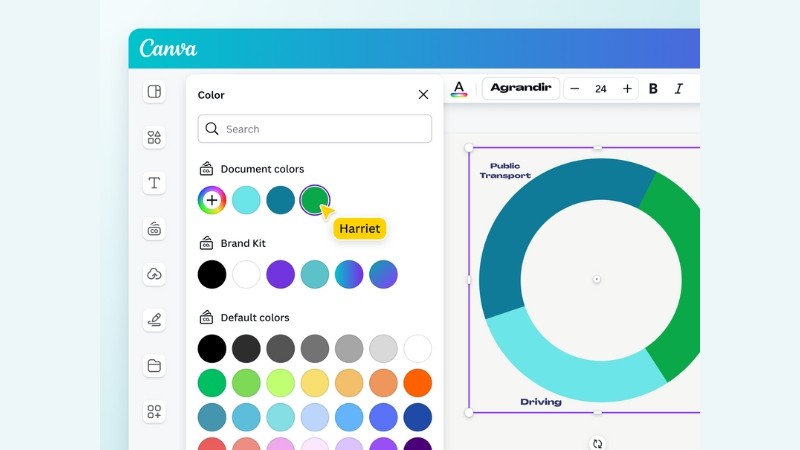Add a new document color
800x450 pixels.
click(x=212, y=200)
